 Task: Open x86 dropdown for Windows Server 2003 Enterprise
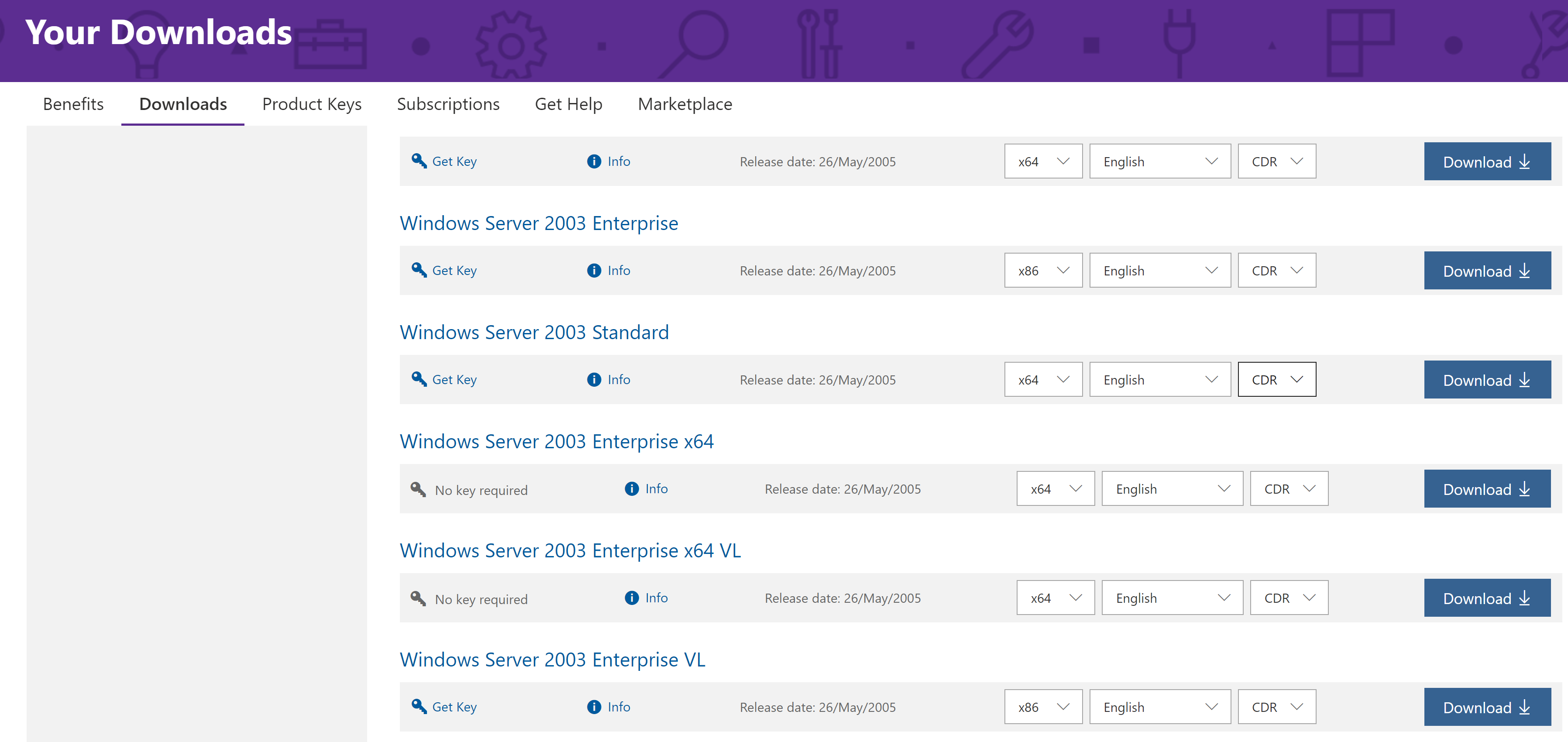[1043, 270]
